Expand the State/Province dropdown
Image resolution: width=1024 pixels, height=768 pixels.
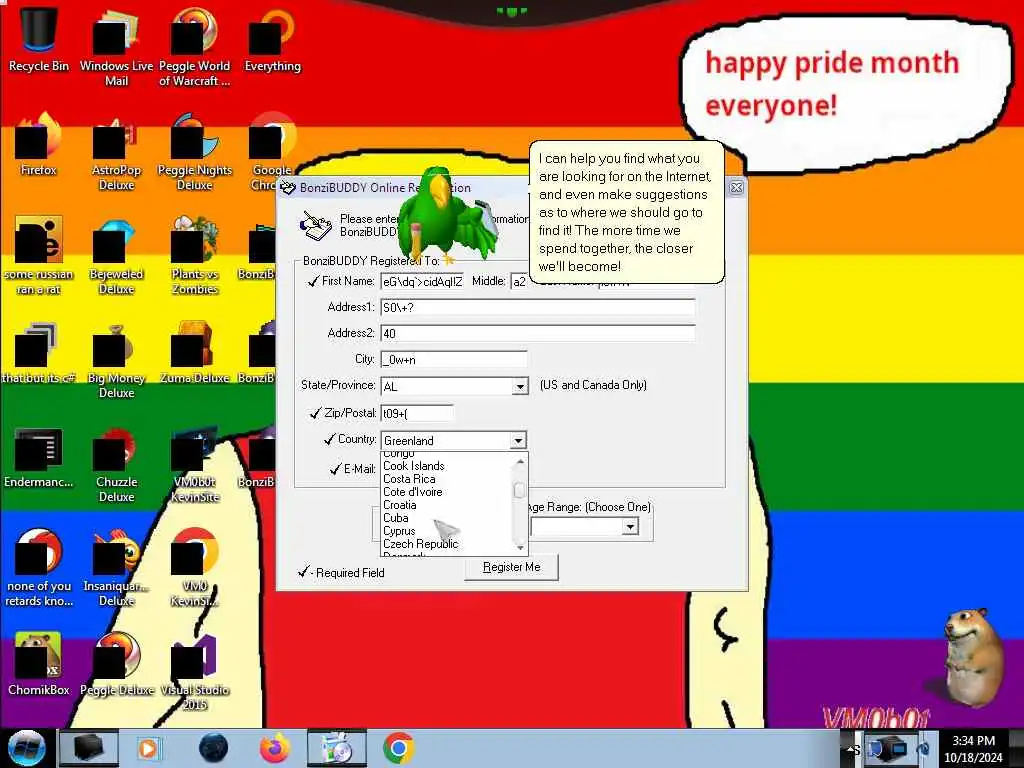coord(520,386)
